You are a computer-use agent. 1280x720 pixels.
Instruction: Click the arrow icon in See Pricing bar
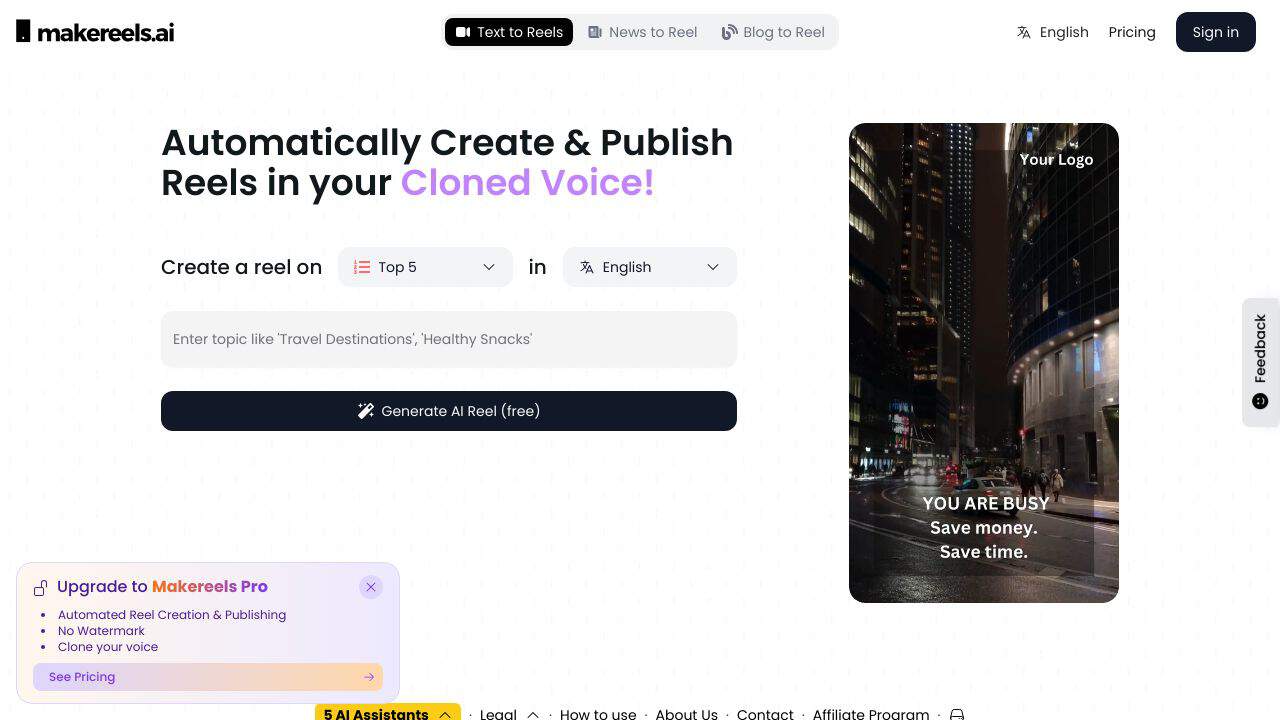[369, 677]
